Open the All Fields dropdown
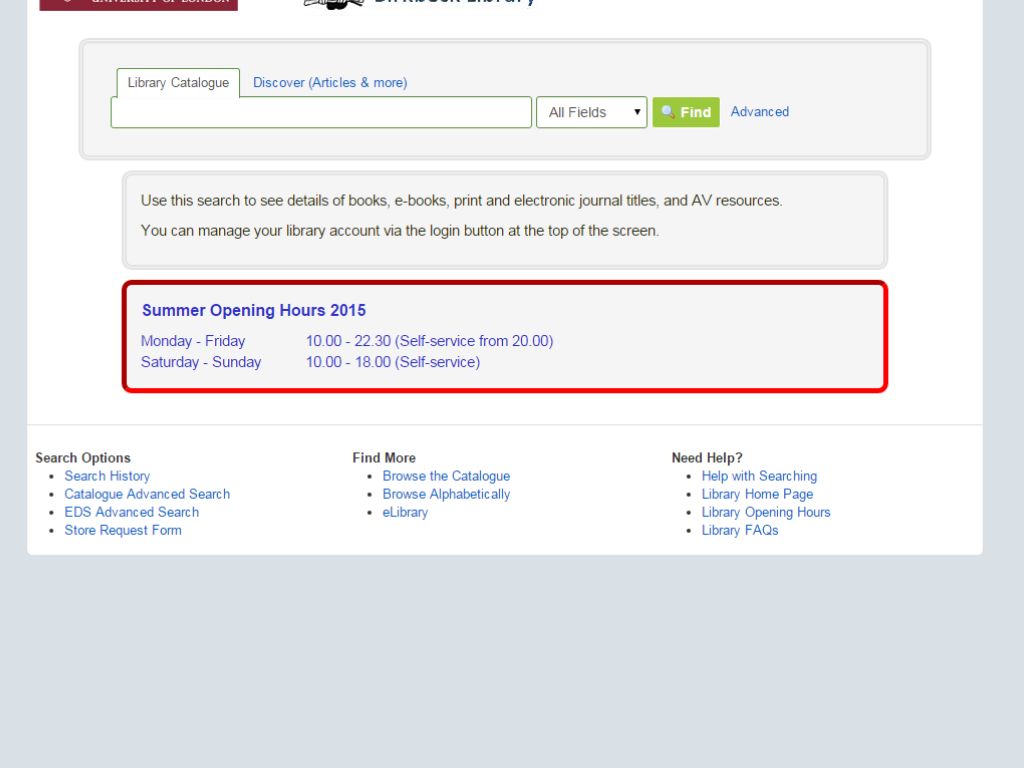This screenshot has height=768, width=1024. 592,112
